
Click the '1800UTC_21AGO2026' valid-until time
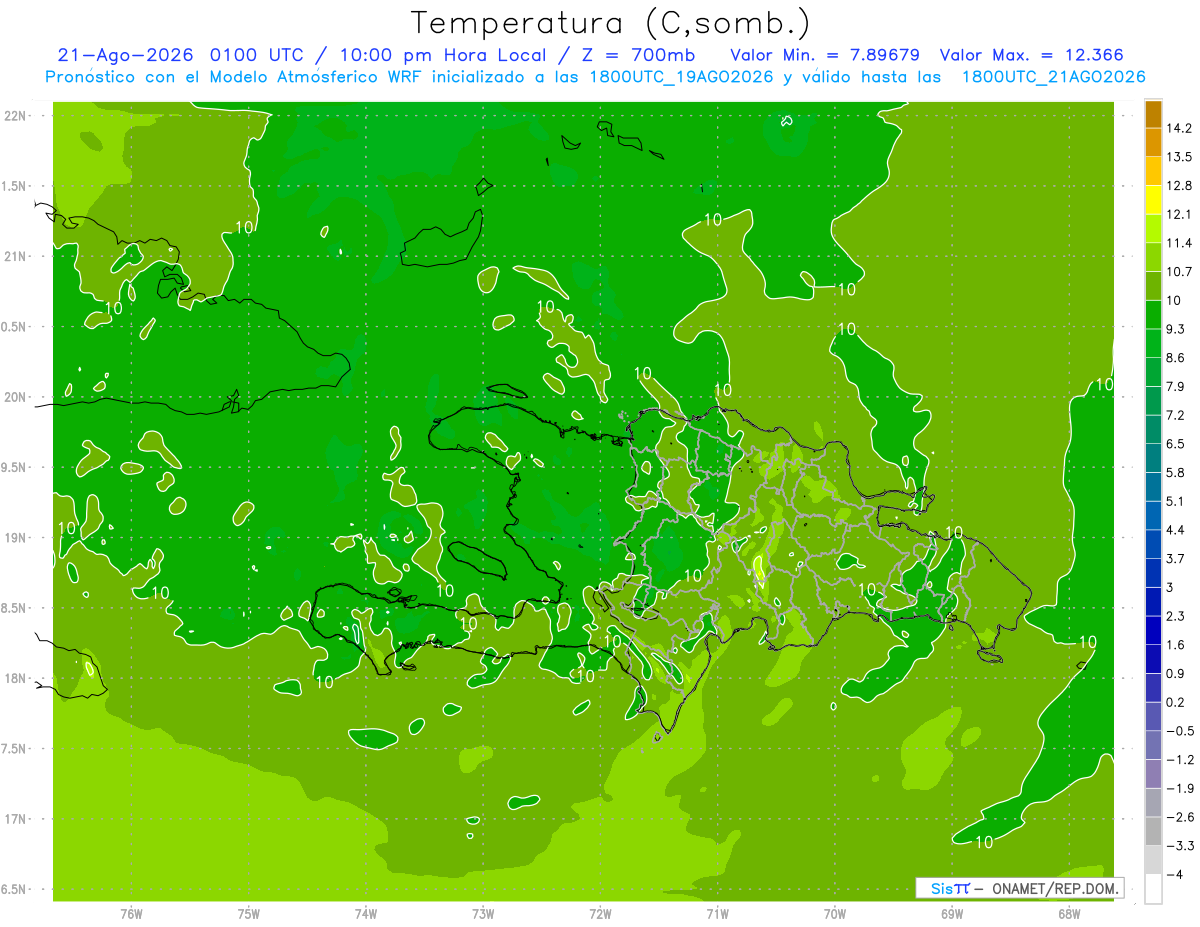(x=1053, y=77)
